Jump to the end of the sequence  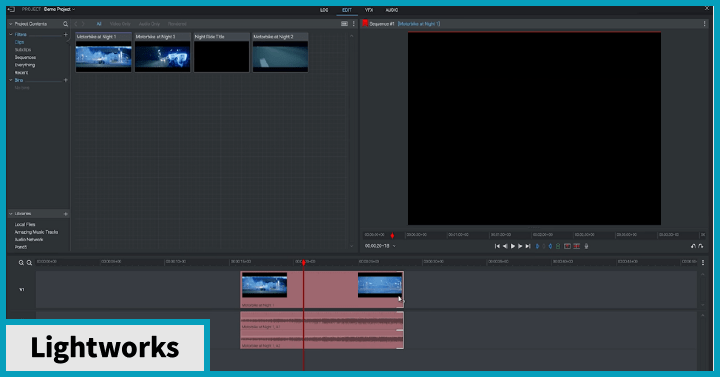[528, 247]
